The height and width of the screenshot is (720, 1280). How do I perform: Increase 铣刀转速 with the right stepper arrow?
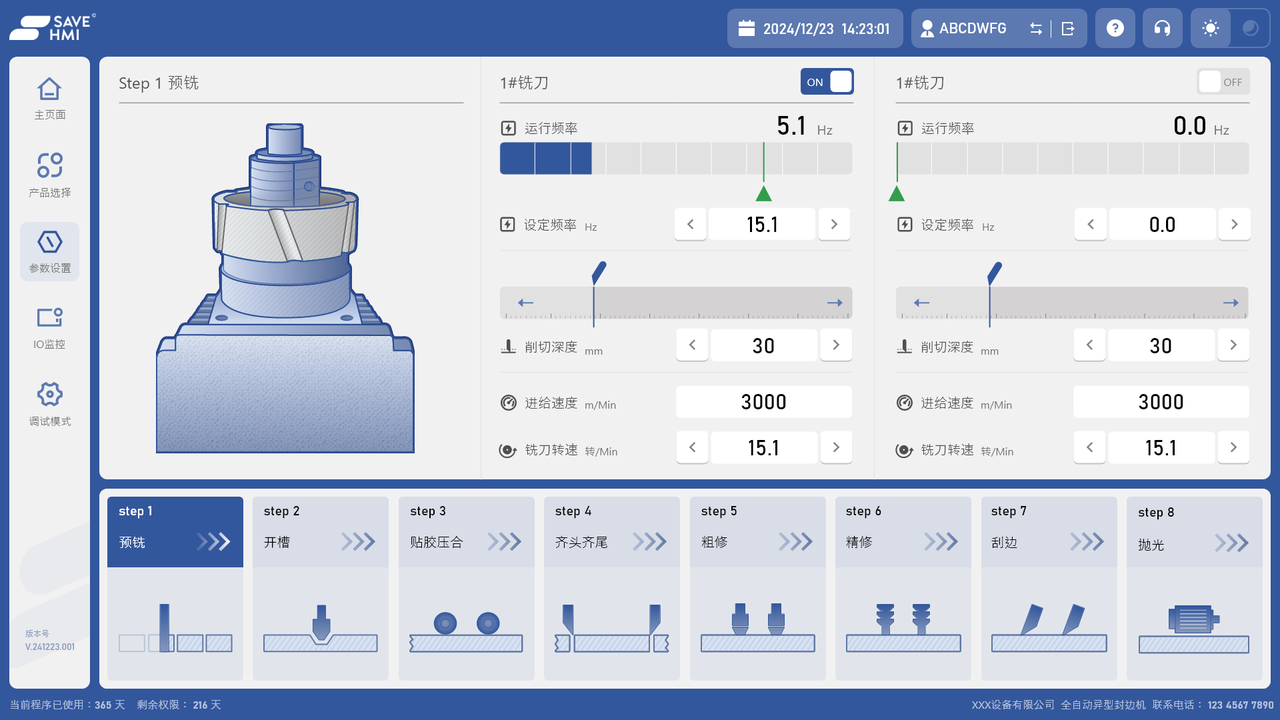(836, 447)
